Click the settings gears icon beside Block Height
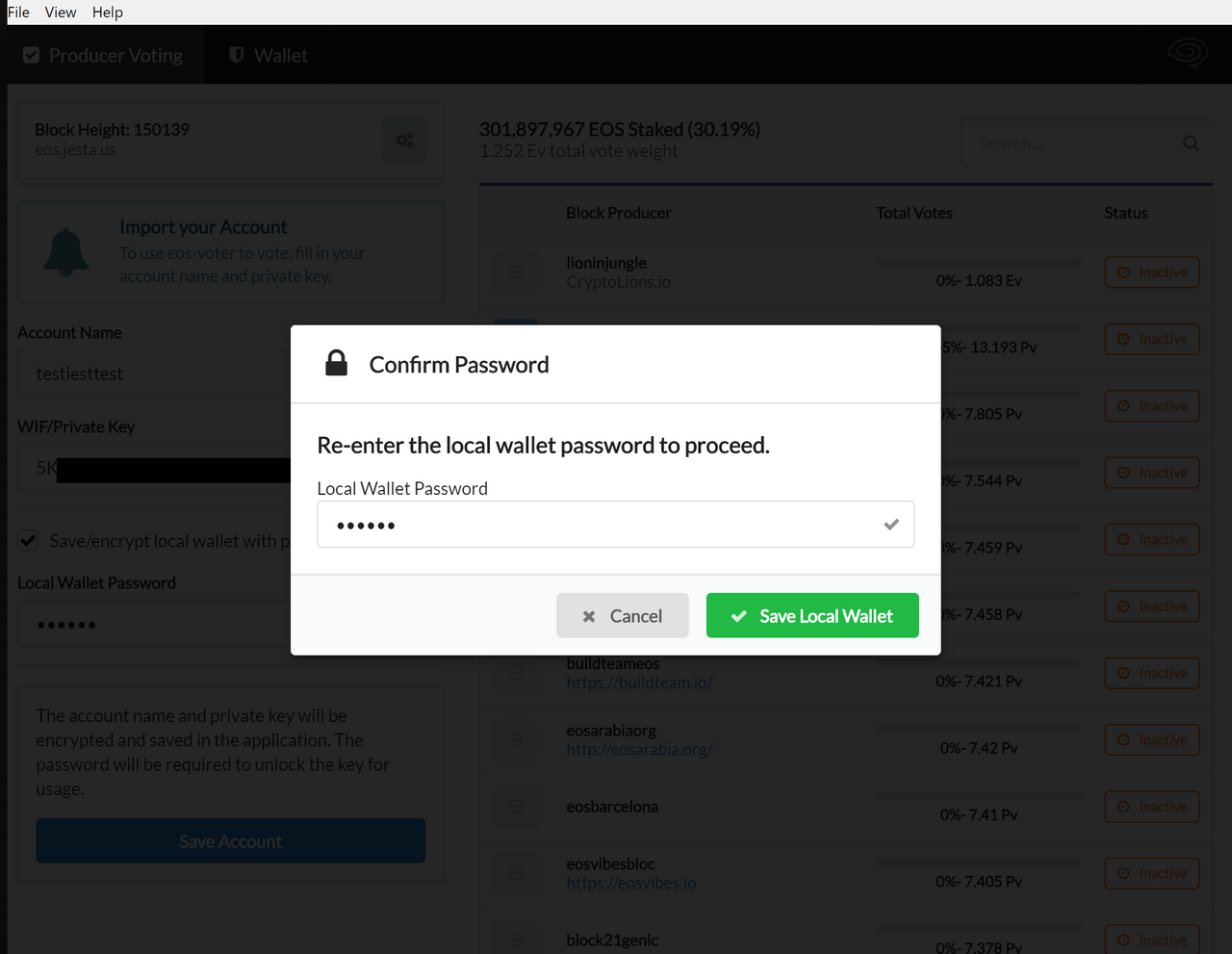 coord(405,141)
